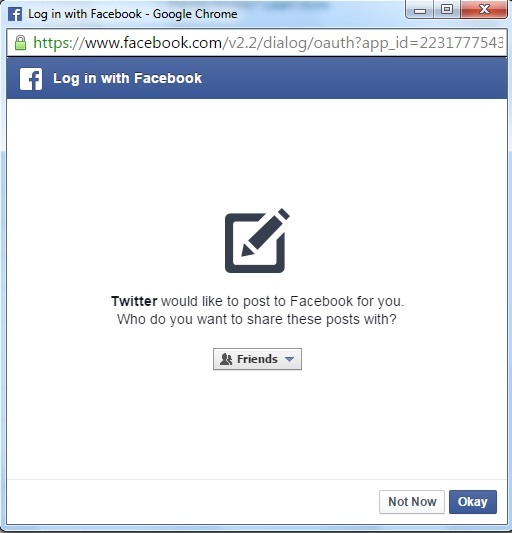Click the Facebook favicon in the title bar
Screen dimensions: 512x533
pos(15,14)
